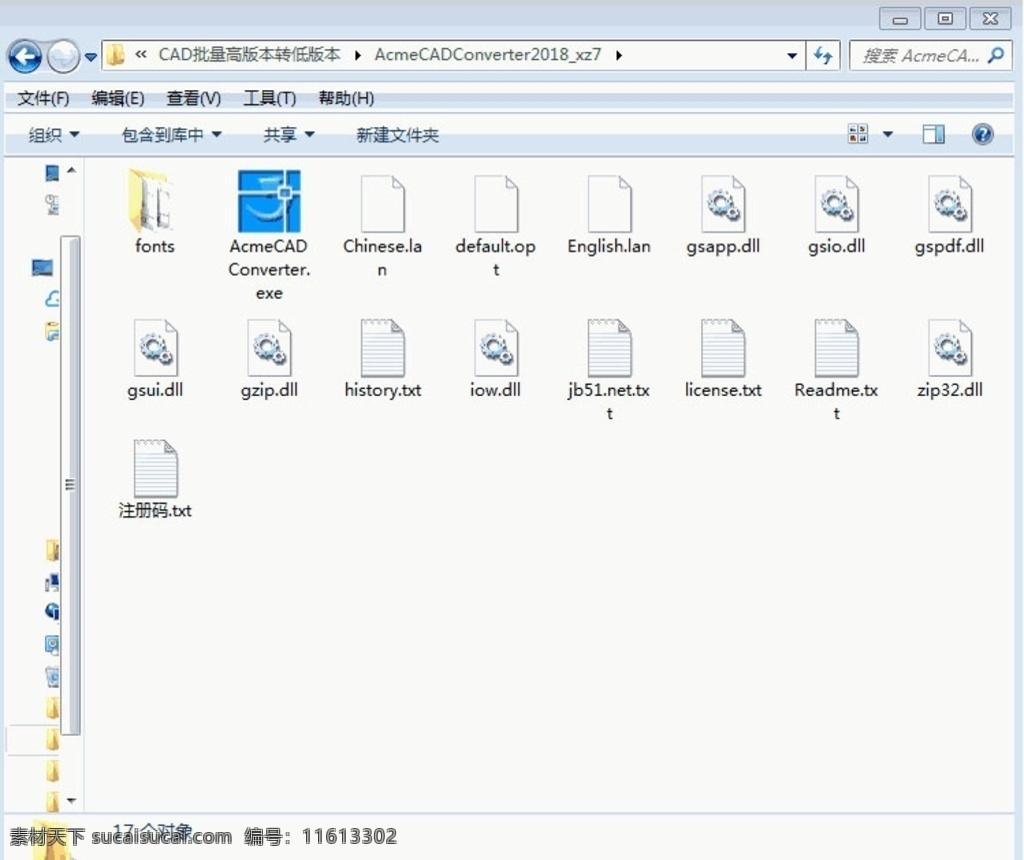Image resolution: width=1024 pixels, height=860 pixels.
Task: Click the computer icon in navigation pane
Action: coord(42,267)
